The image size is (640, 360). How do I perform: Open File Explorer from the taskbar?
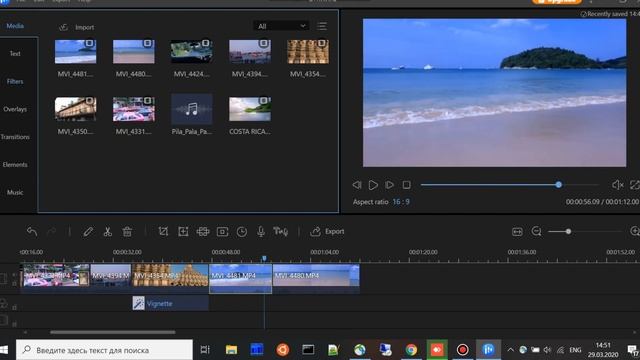(x=231, y=350)
